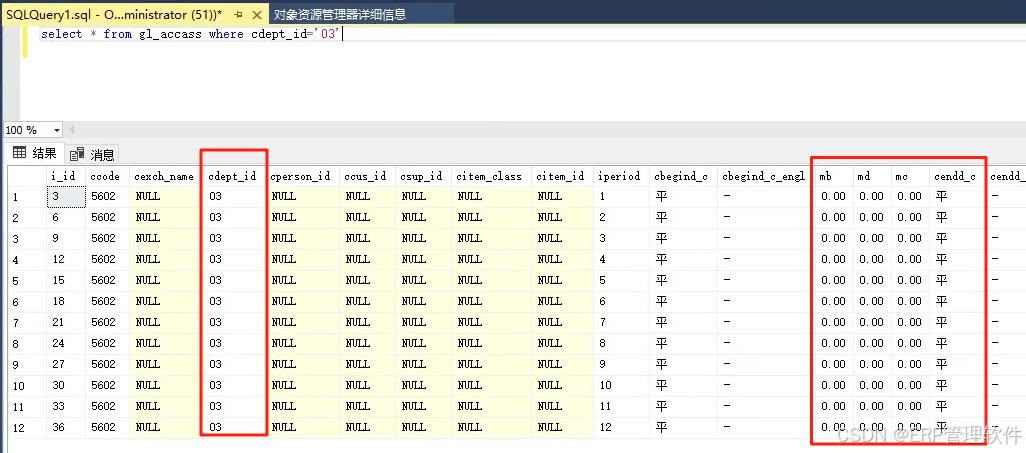Screen dimensions: 1026x453
Task: Select the mb column header
Action: coord(833,177)
